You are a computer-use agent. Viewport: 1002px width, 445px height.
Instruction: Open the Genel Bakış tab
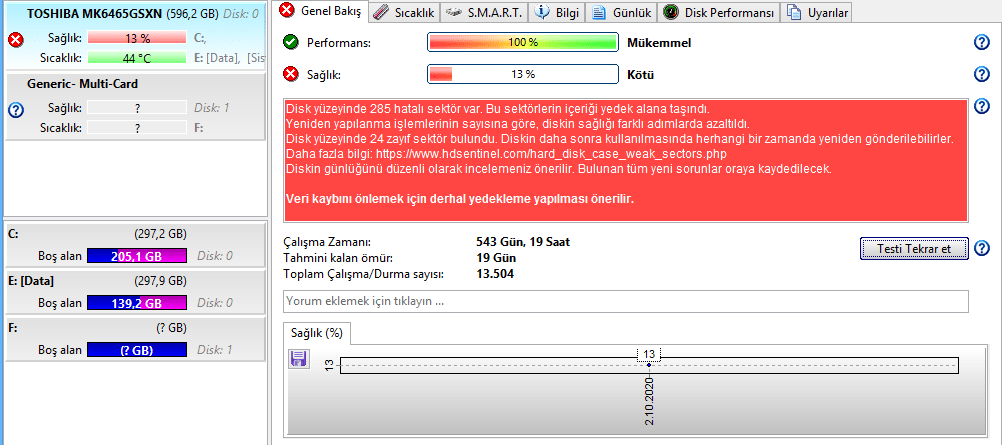click(321, 11)
